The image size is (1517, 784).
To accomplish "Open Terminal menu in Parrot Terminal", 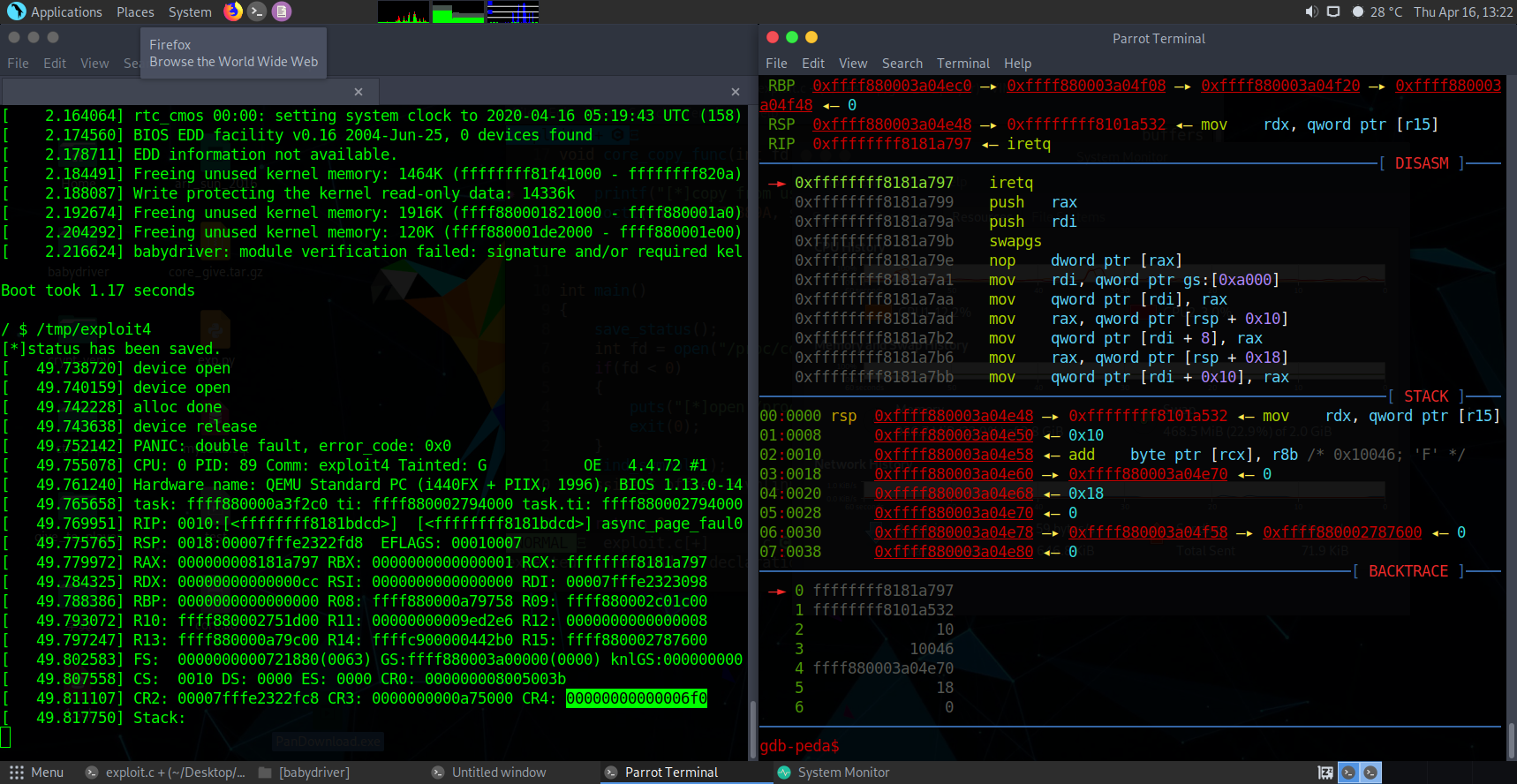I will [963, 64].
